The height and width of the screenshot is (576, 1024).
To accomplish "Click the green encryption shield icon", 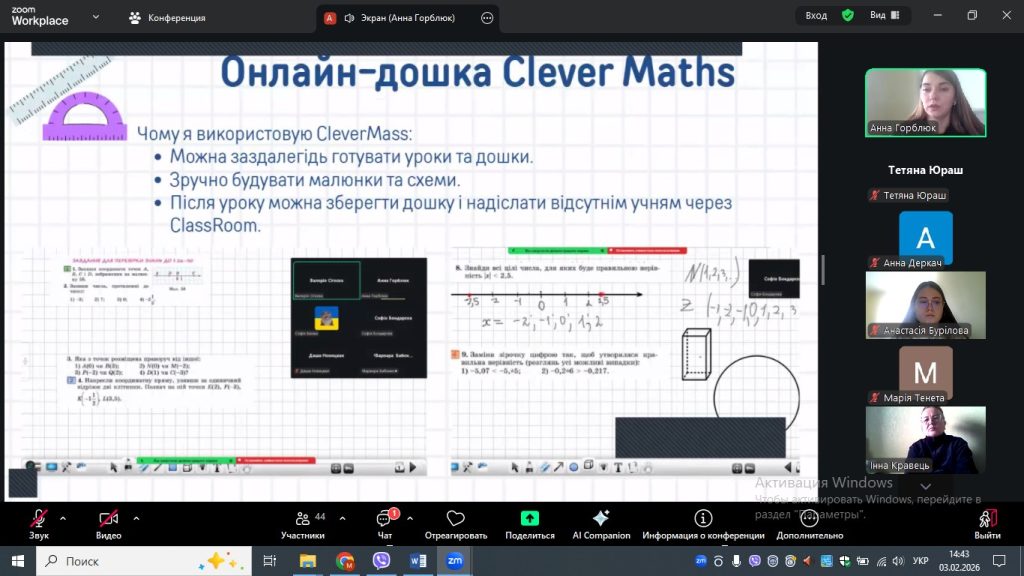I will 848,15.
